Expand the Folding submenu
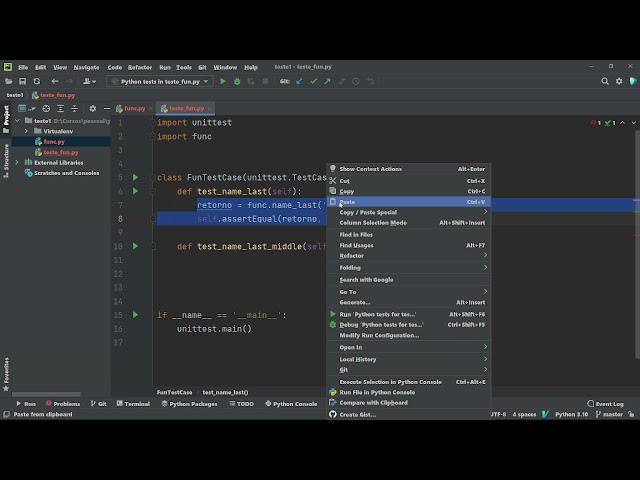 409,268
